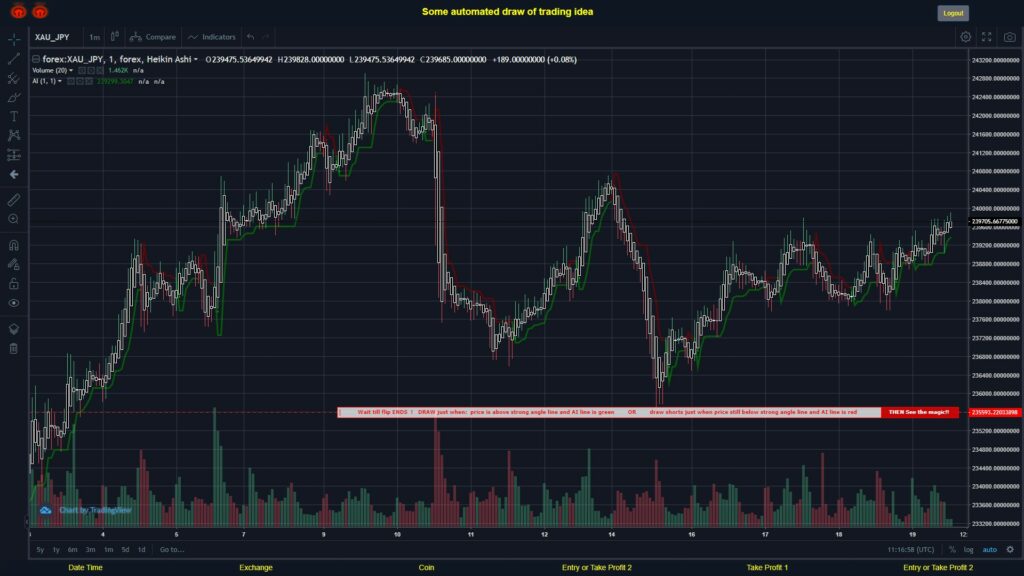Screen dimensions: 1024x576
Task: Toggle percent scale mode
Action: [952, 550]
